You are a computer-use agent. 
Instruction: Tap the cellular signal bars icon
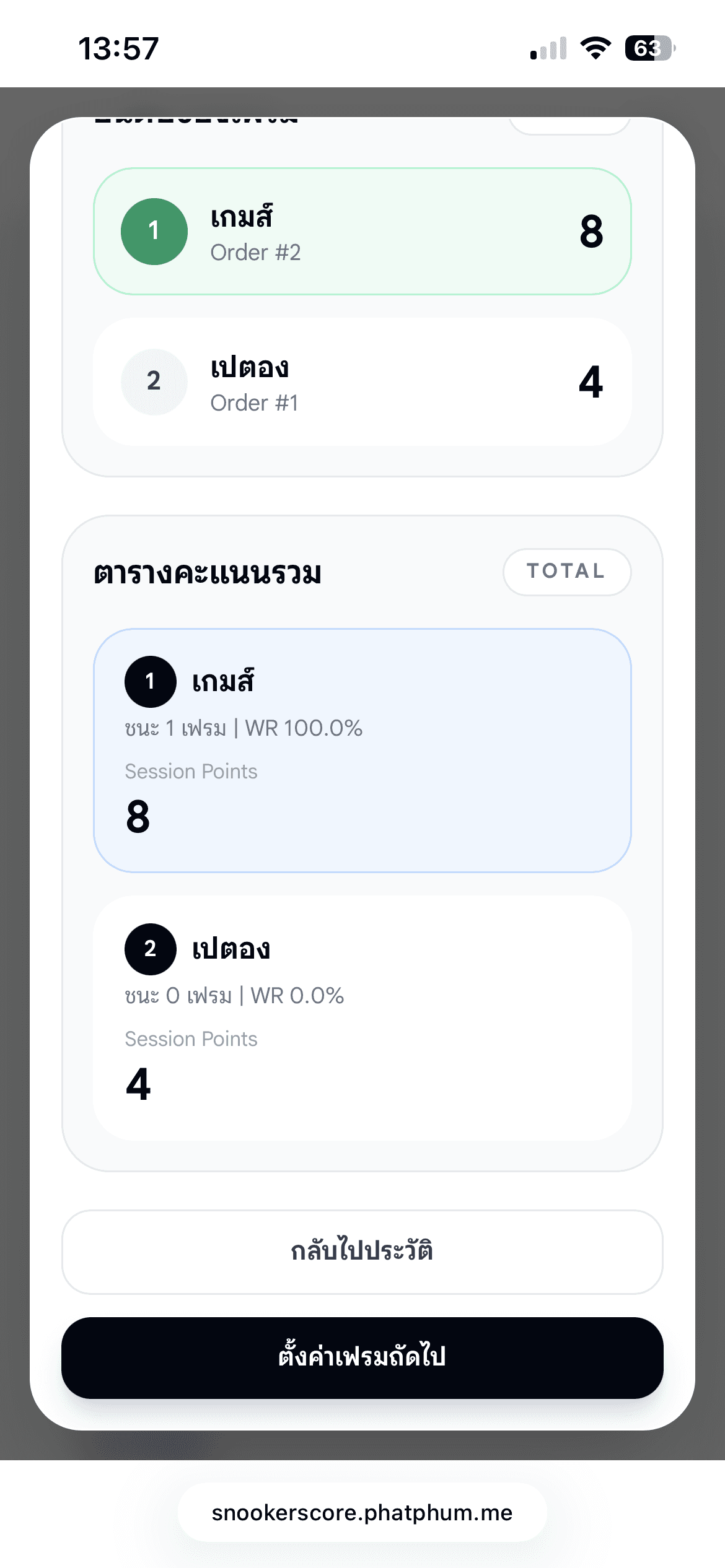coord(548,48)
